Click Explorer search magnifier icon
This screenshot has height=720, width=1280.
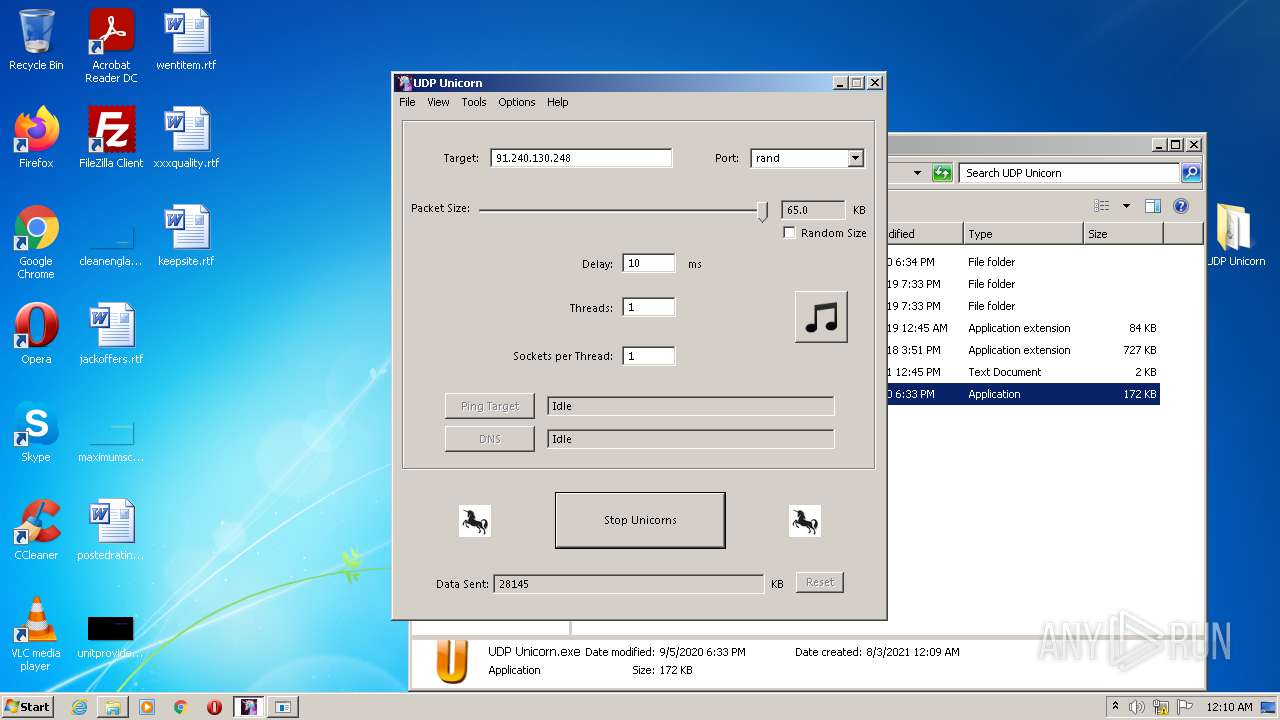(x=1190, y=173)
